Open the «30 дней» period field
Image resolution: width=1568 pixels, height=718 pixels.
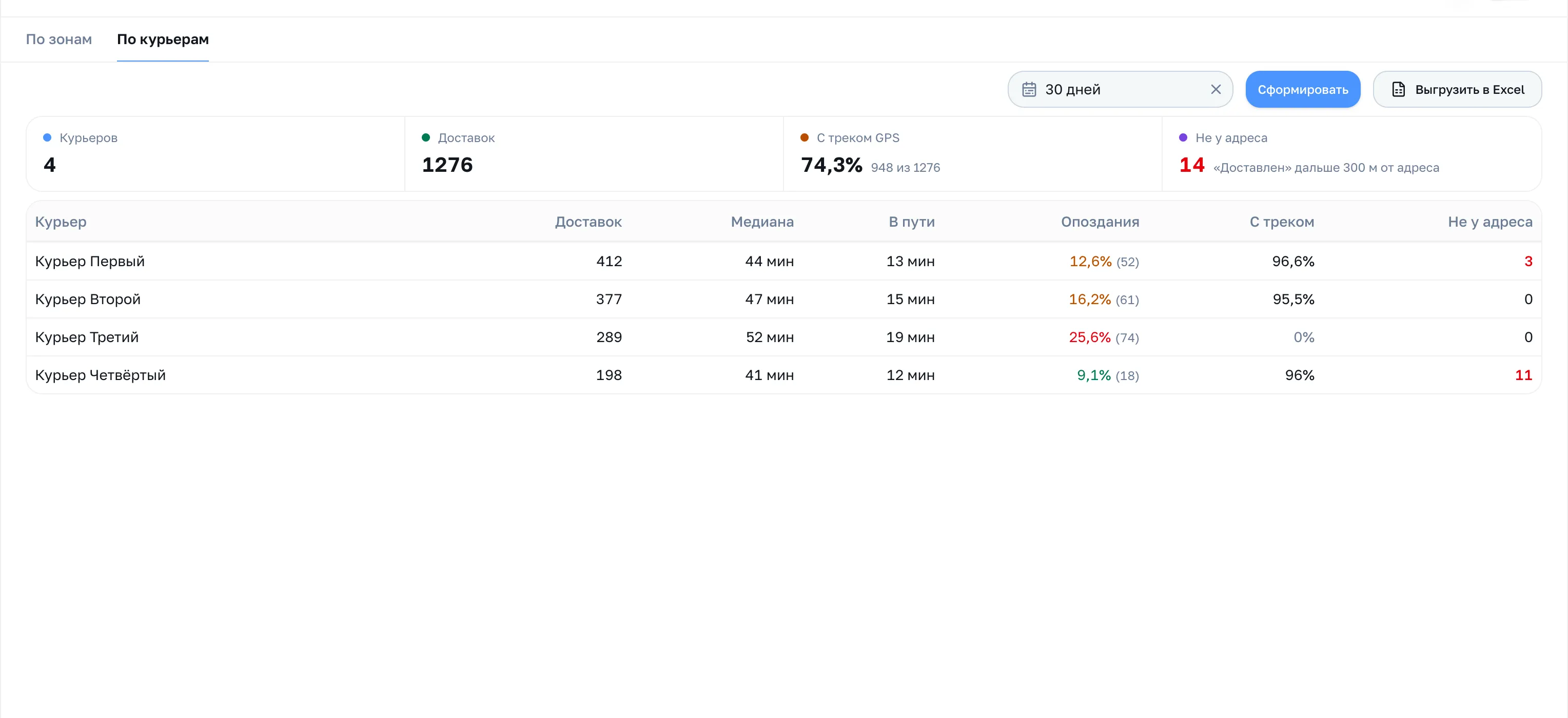(1120, 89)
